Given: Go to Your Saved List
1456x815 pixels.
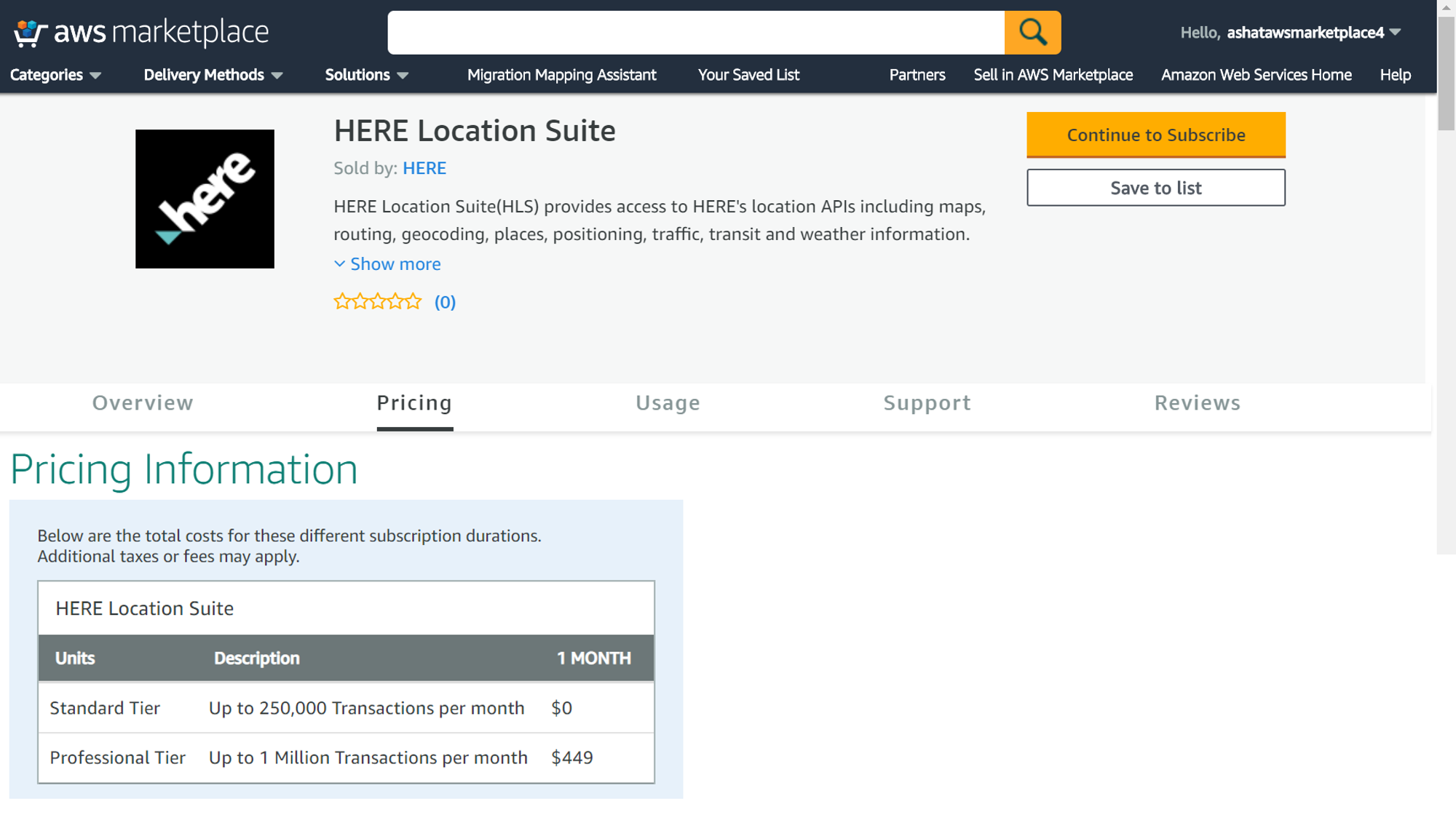Looking at the screenshot, I should [748, 75].
